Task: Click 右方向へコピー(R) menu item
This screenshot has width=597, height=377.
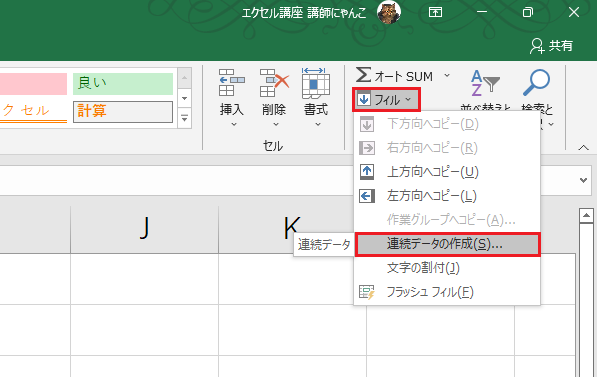Action: point(447,148)
